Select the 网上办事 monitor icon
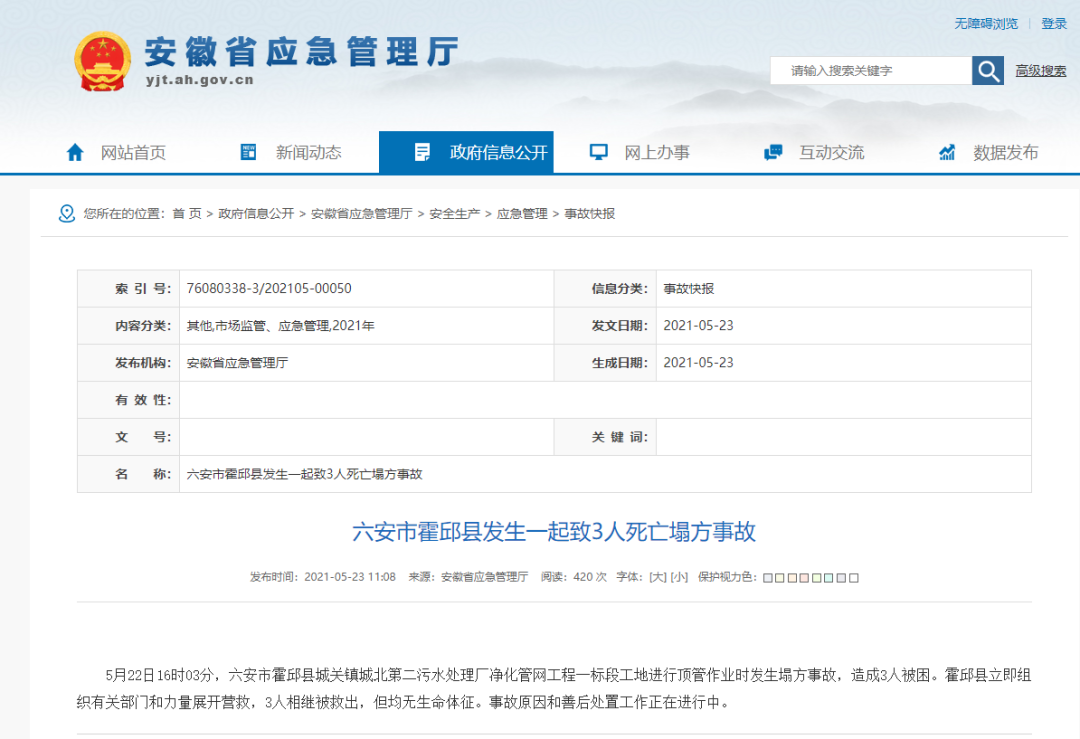This screenshot has width=1080, height=739. 597,152
